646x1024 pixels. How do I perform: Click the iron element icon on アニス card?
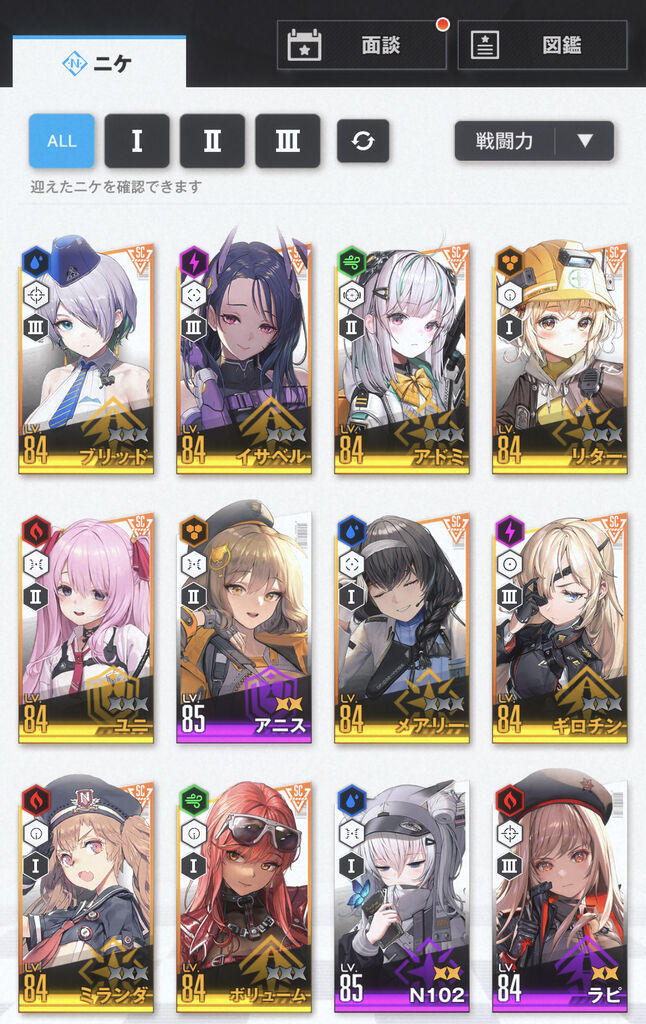tap(193, 532)
